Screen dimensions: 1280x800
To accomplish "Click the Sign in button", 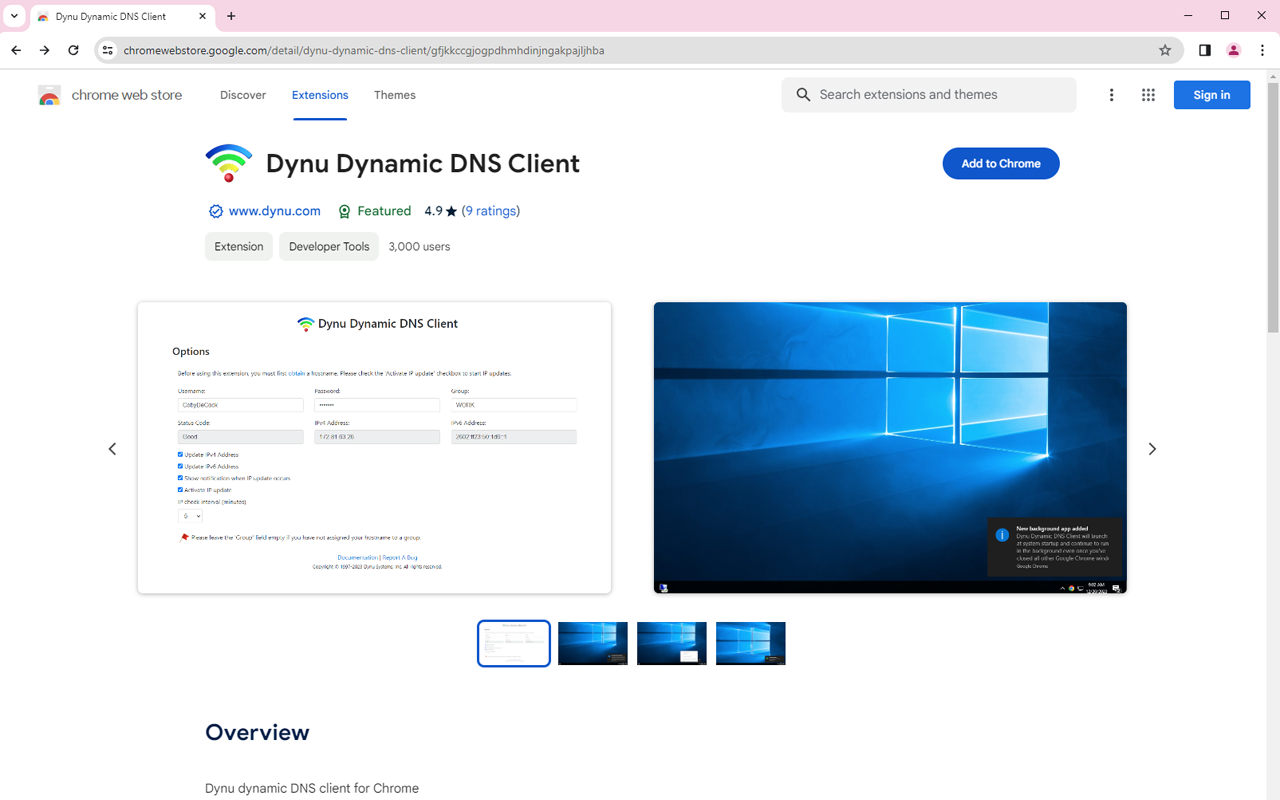I will point(1212,95).
